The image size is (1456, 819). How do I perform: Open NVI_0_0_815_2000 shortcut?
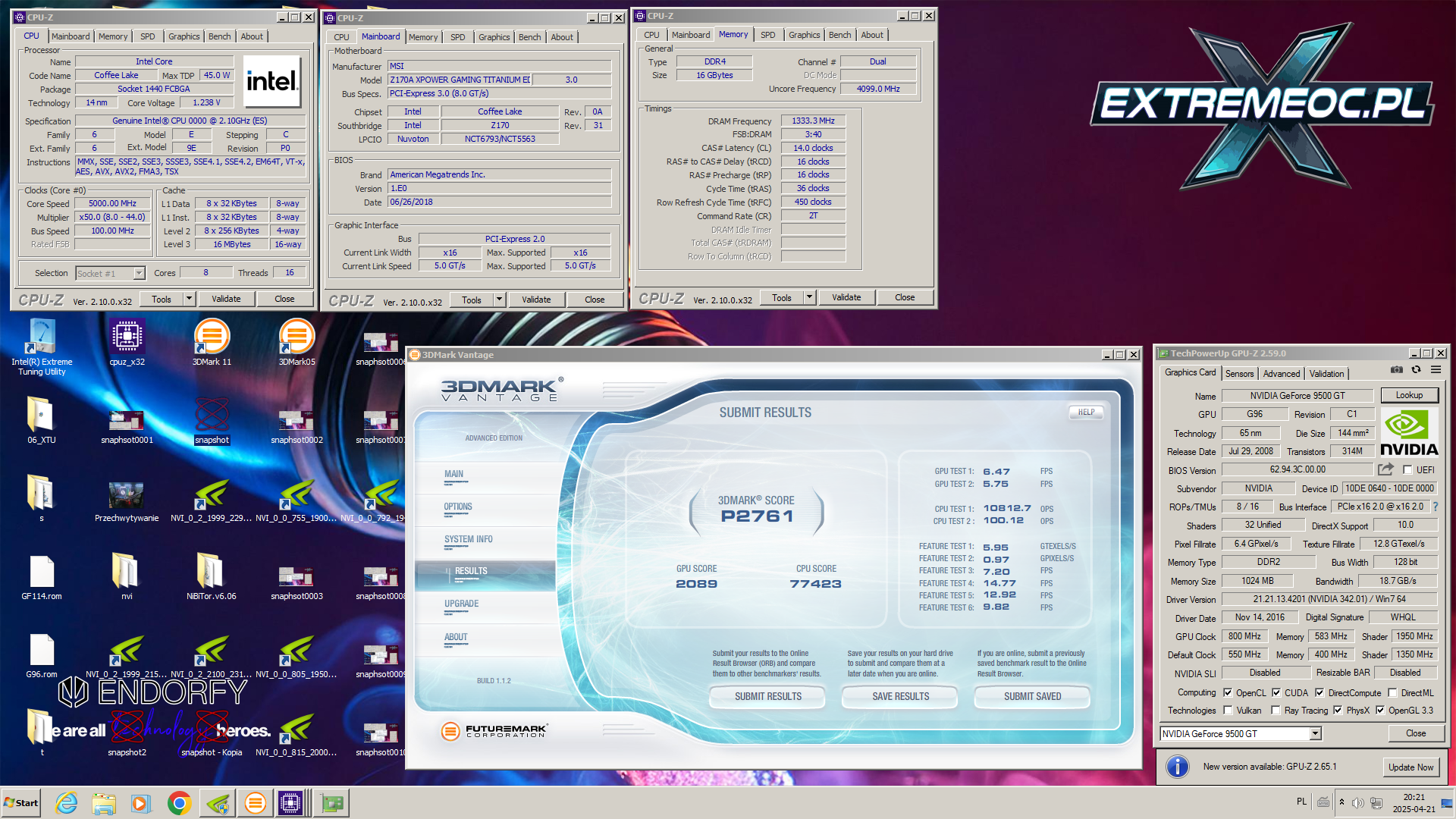point(297,733)
